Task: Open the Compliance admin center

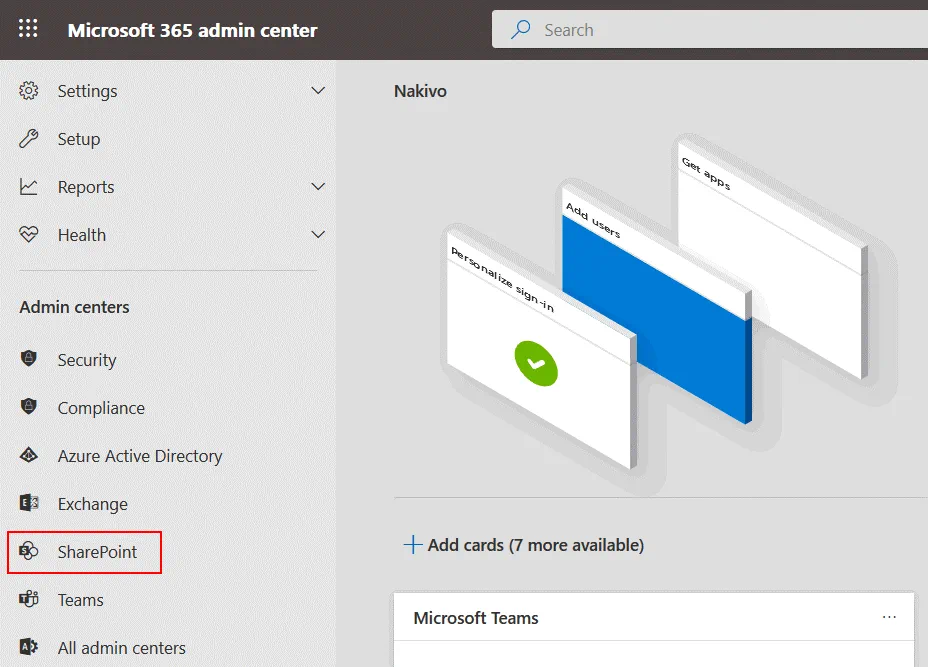Action: click(101, 408)
